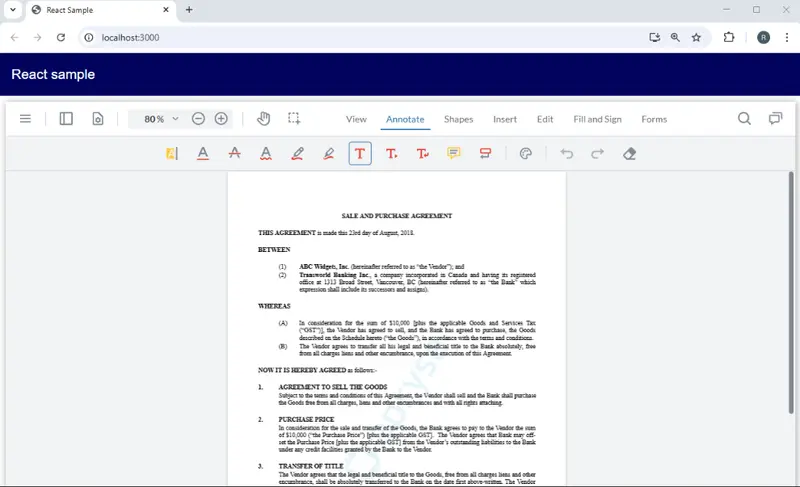Click the WHEREAS heading in document
This screenshot has height=487, width=800.
274,306
